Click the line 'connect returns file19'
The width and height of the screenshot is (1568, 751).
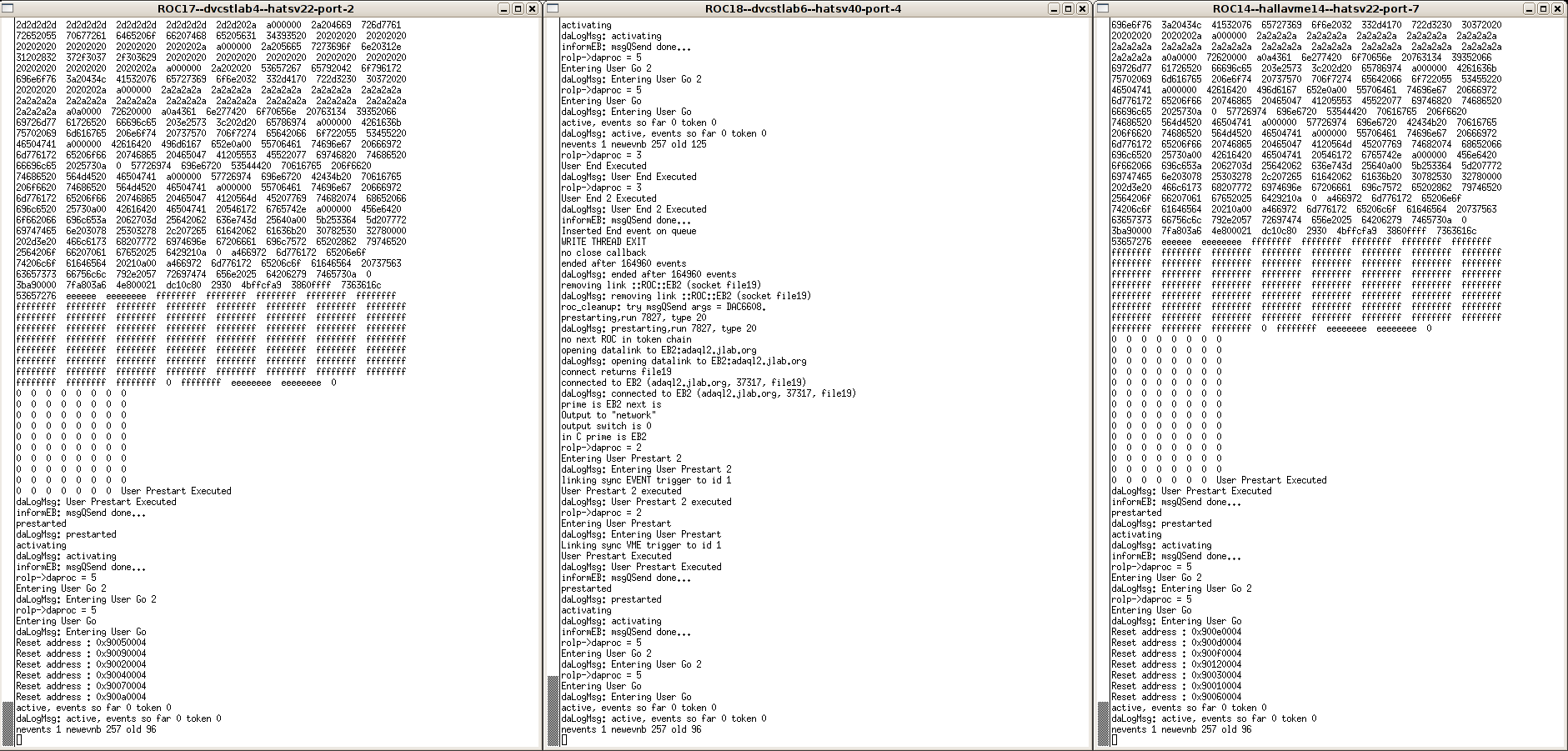coord(616,372)
